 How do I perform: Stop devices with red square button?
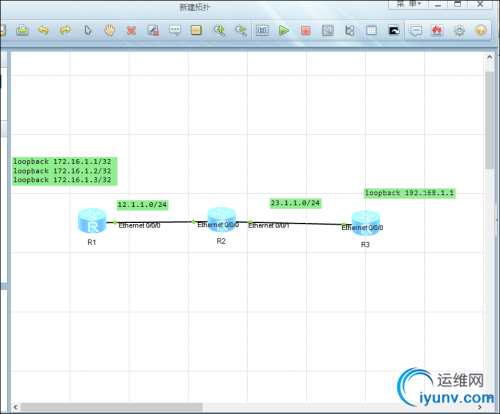point(306,31)
